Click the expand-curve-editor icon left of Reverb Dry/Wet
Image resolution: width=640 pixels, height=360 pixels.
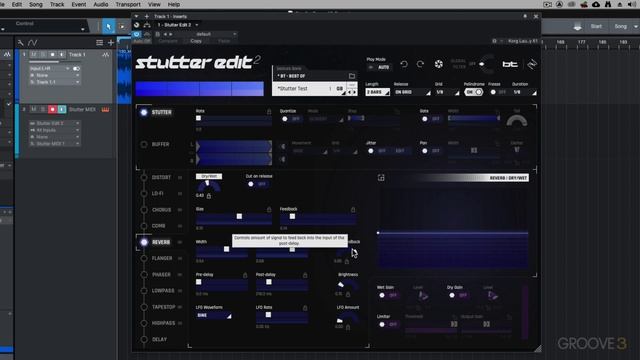coord(381,178)
